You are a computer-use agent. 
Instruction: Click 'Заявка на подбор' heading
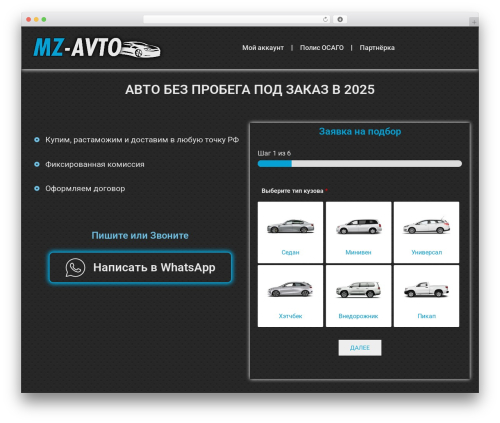(x=360, y=131)
